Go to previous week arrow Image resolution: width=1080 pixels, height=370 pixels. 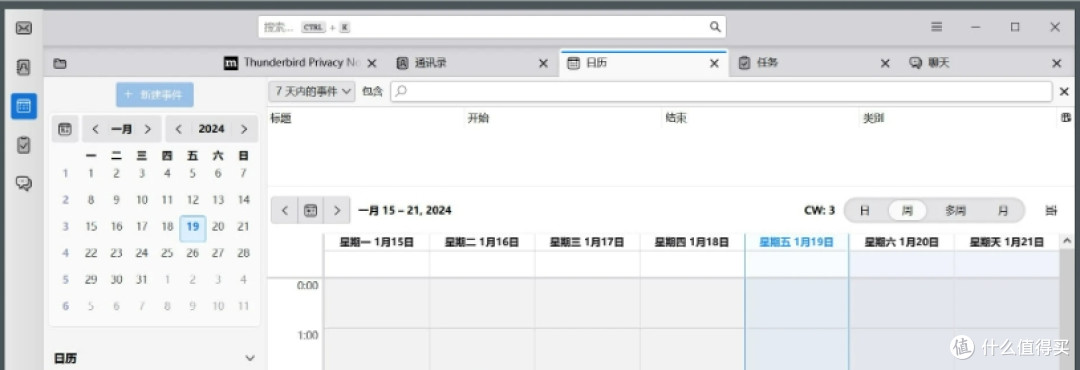coord(284,211)
